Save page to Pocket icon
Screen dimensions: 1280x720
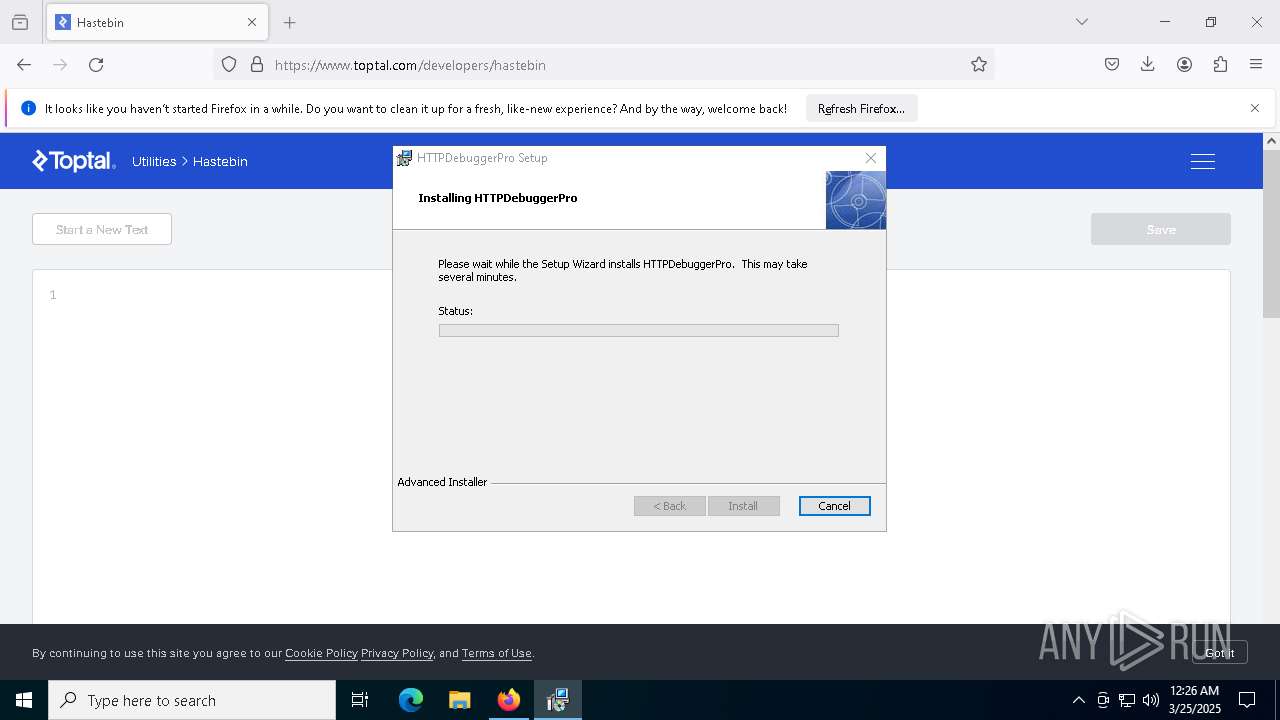click(1112, 65)
